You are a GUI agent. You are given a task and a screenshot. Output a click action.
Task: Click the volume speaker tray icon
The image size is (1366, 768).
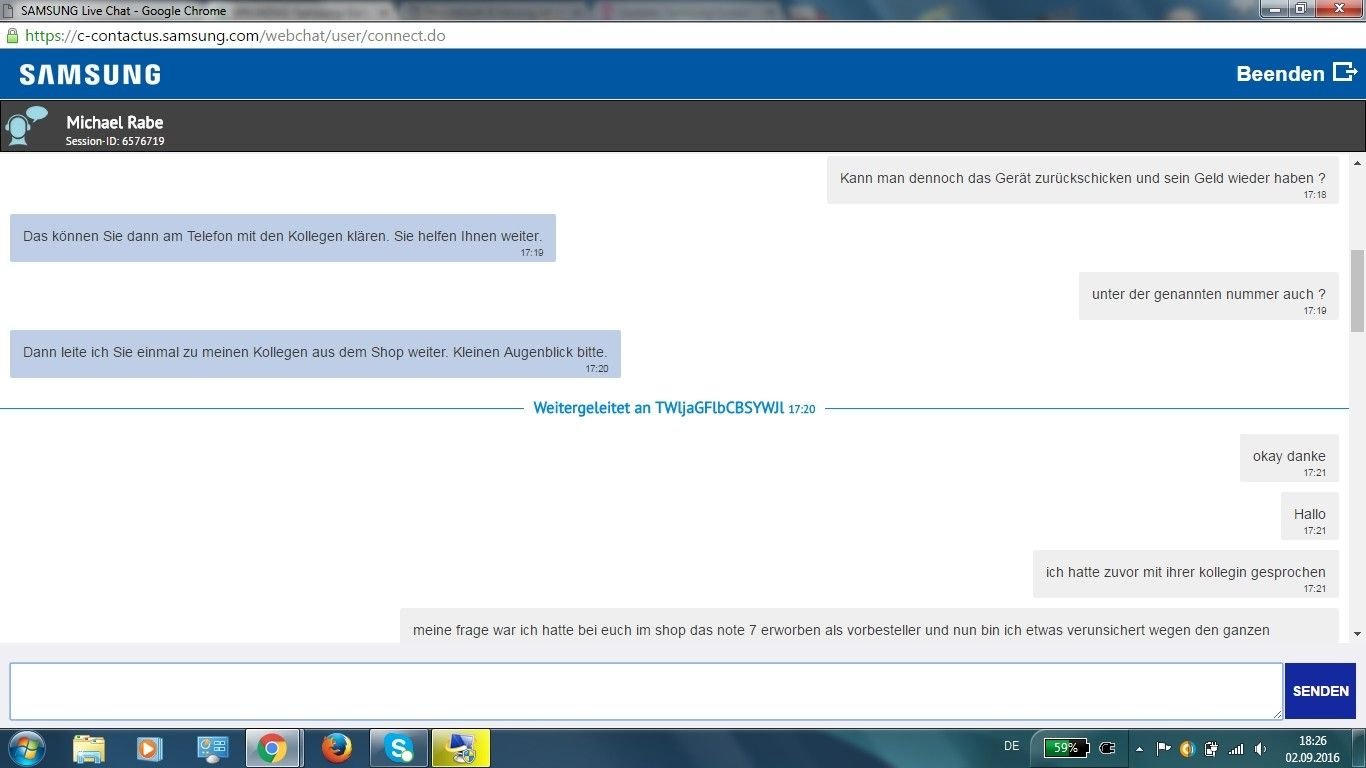1261,748
